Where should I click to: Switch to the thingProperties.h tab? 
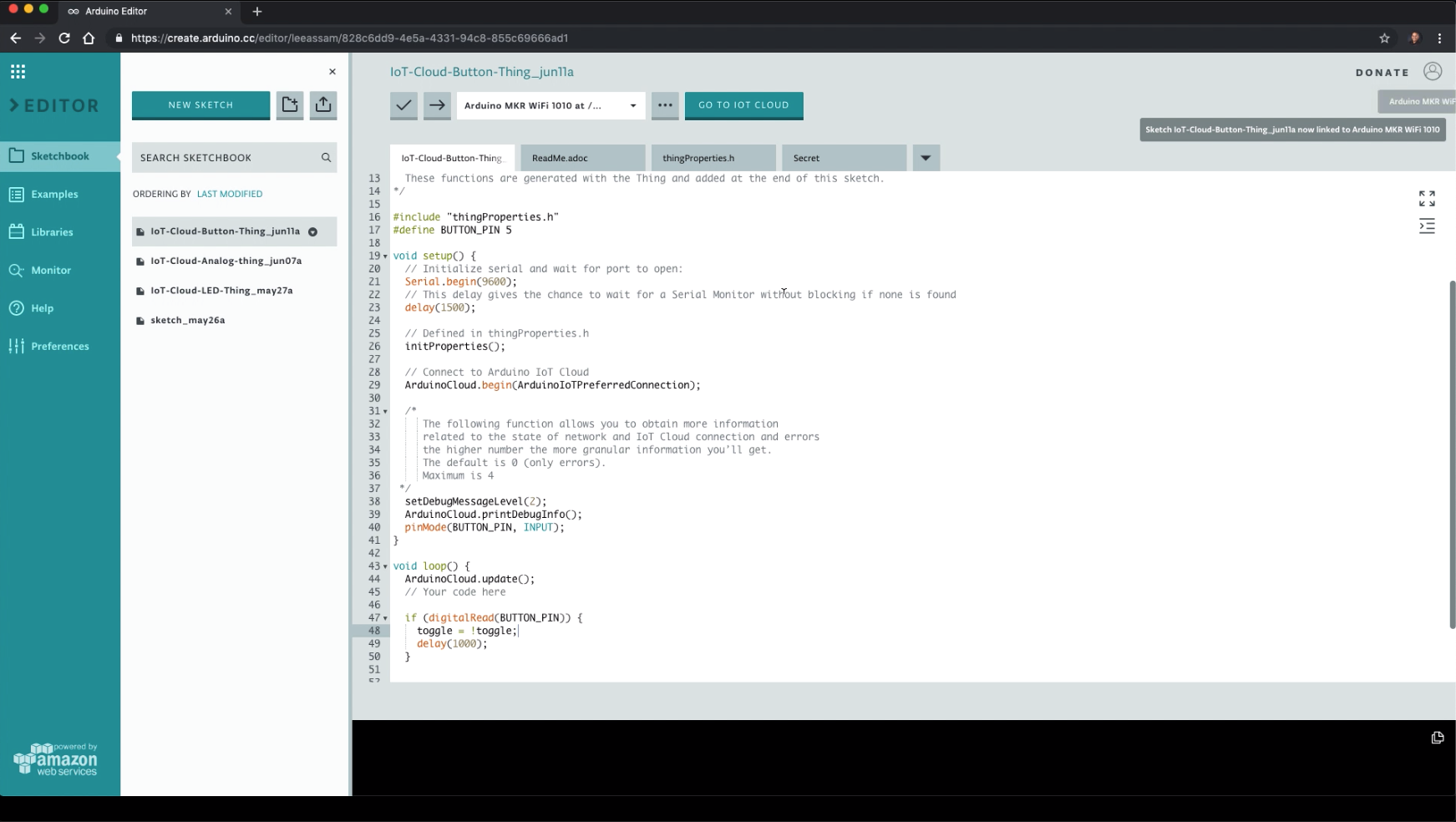[713, 158]
